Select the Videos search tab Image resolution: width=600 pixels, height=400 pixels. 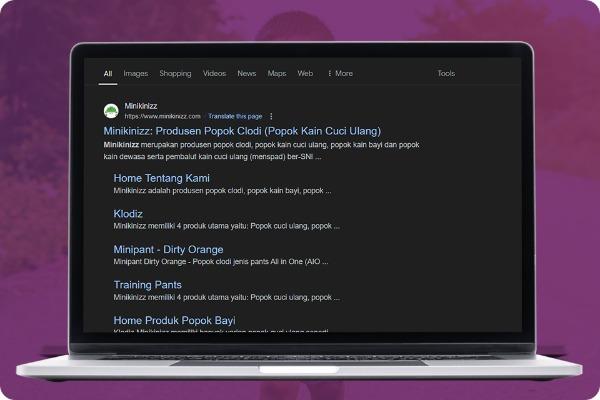(214, 73)
